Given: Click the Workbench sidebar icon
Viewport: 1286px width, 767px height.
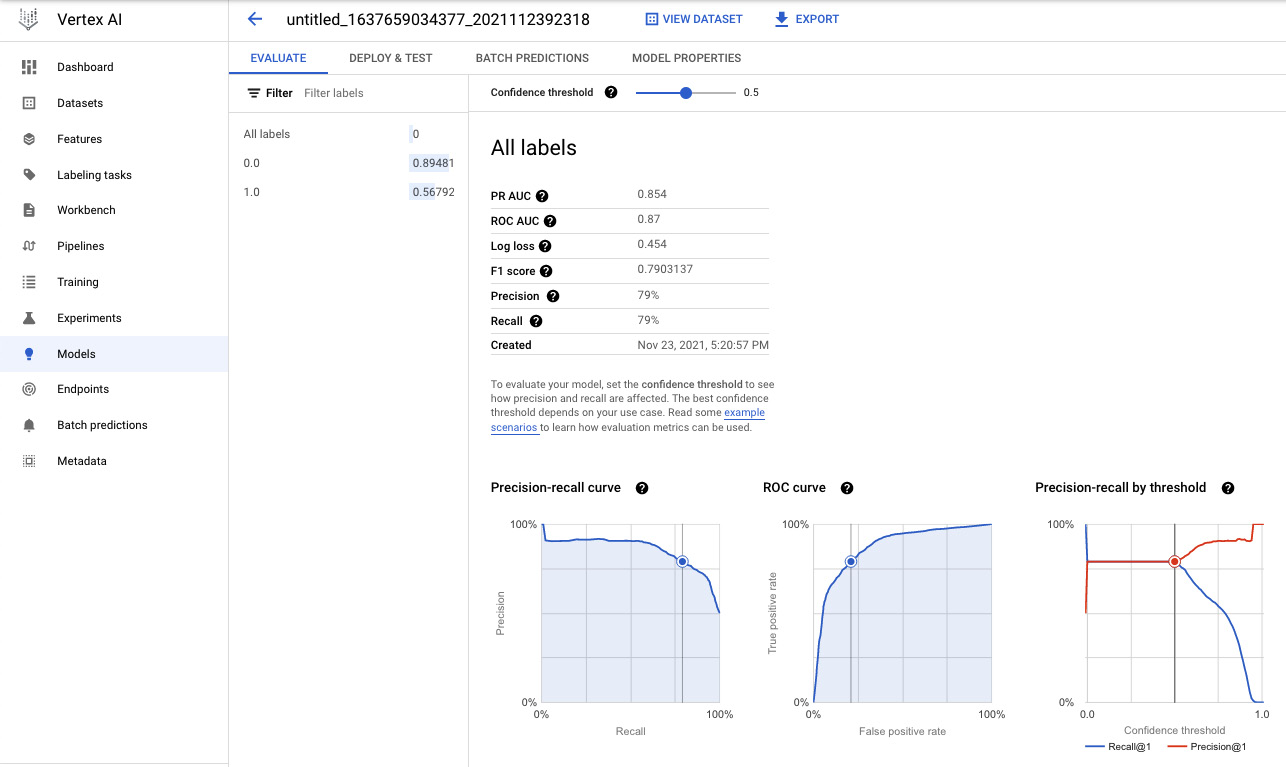Looking at the screenshot, I should click(29, 210).
